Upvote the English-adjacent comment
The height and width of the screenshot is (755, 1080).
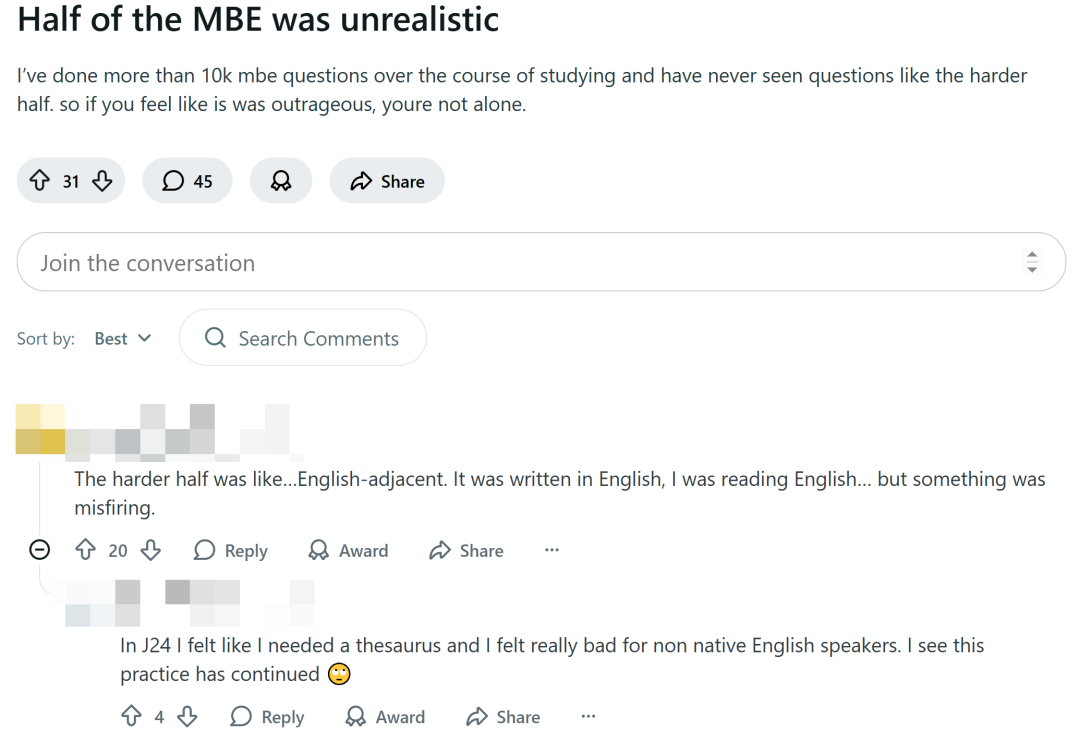[86, 550]
